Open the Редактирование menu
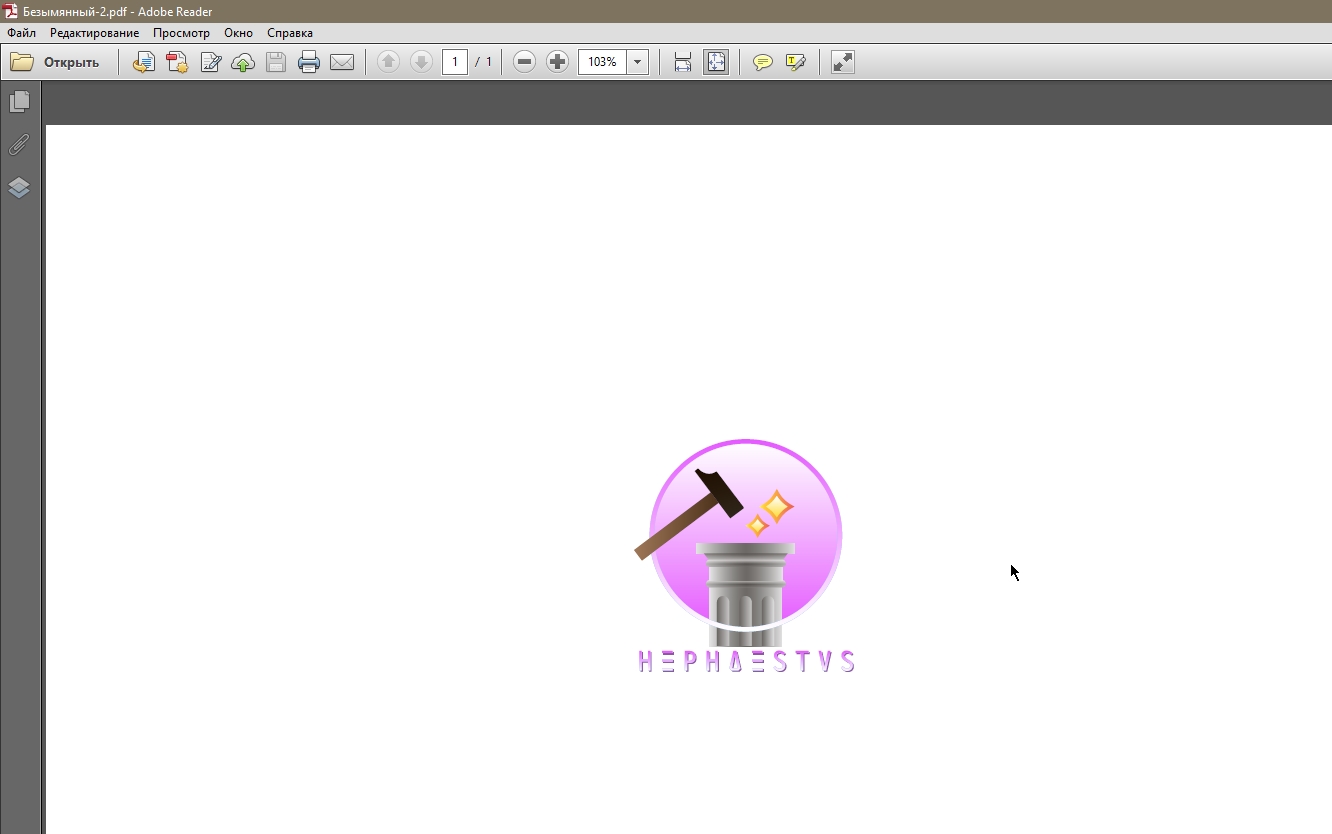1332x834 pixels. click(x=94, y=33)
